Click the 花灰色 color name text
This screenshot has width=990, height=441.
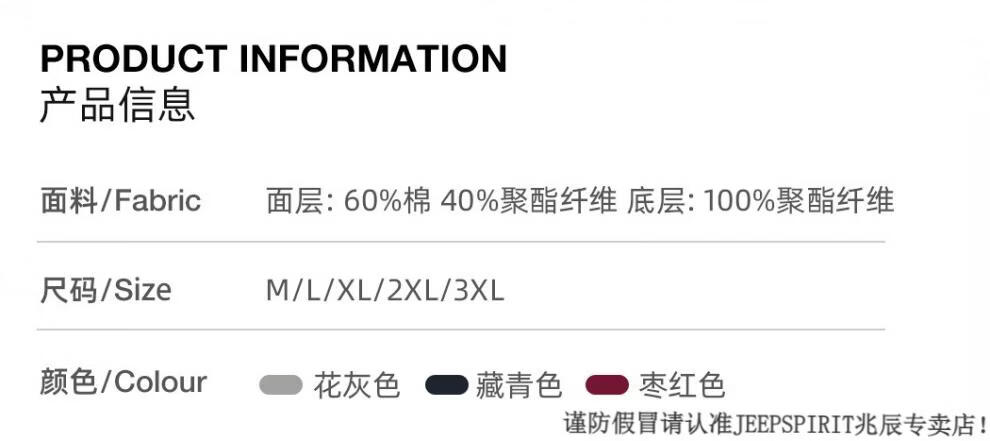(x=357, y=385)
